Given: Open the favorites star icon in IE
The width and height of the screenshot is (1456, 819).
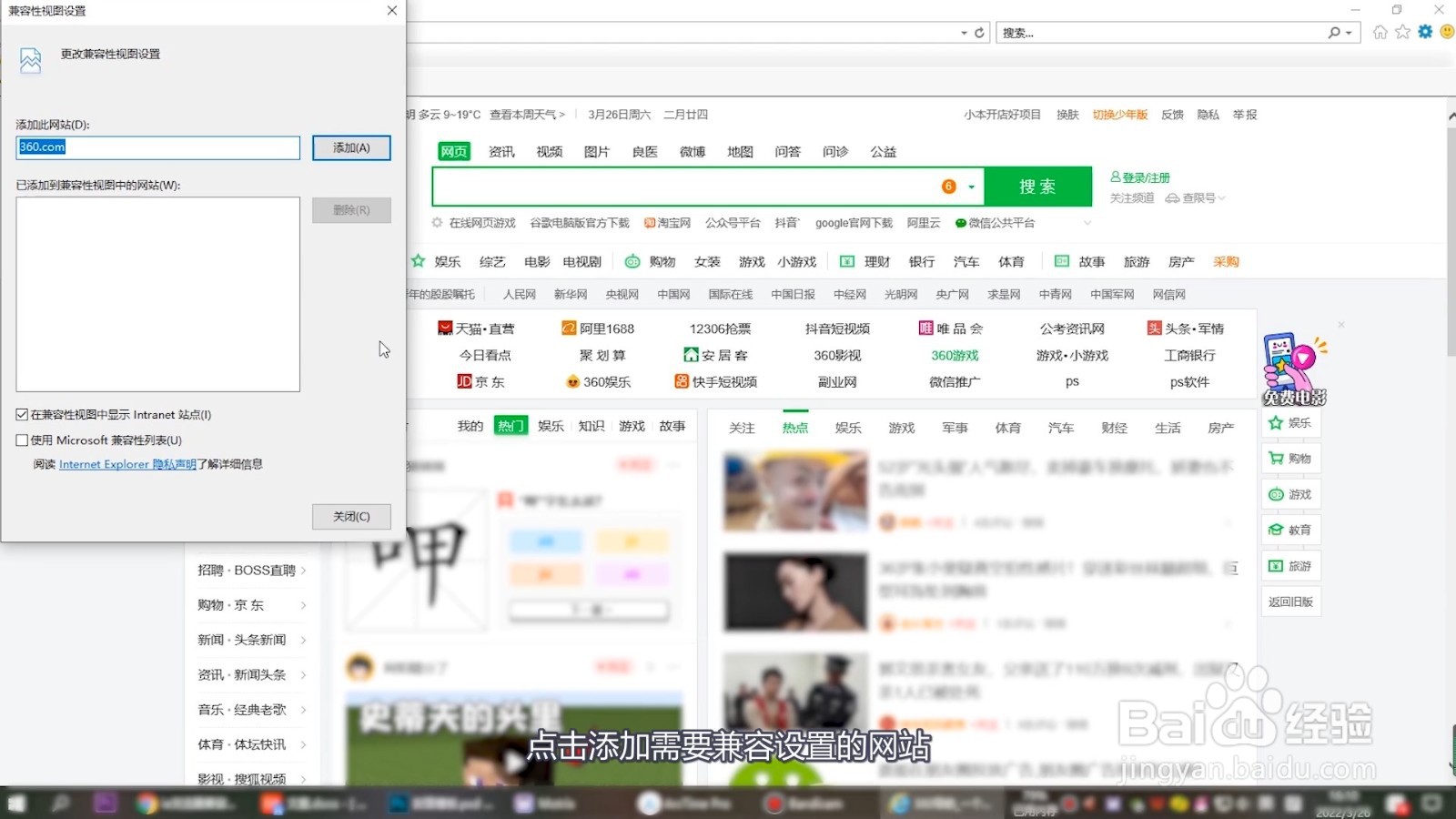Looking at the screenshot, I should point(1402,33).
